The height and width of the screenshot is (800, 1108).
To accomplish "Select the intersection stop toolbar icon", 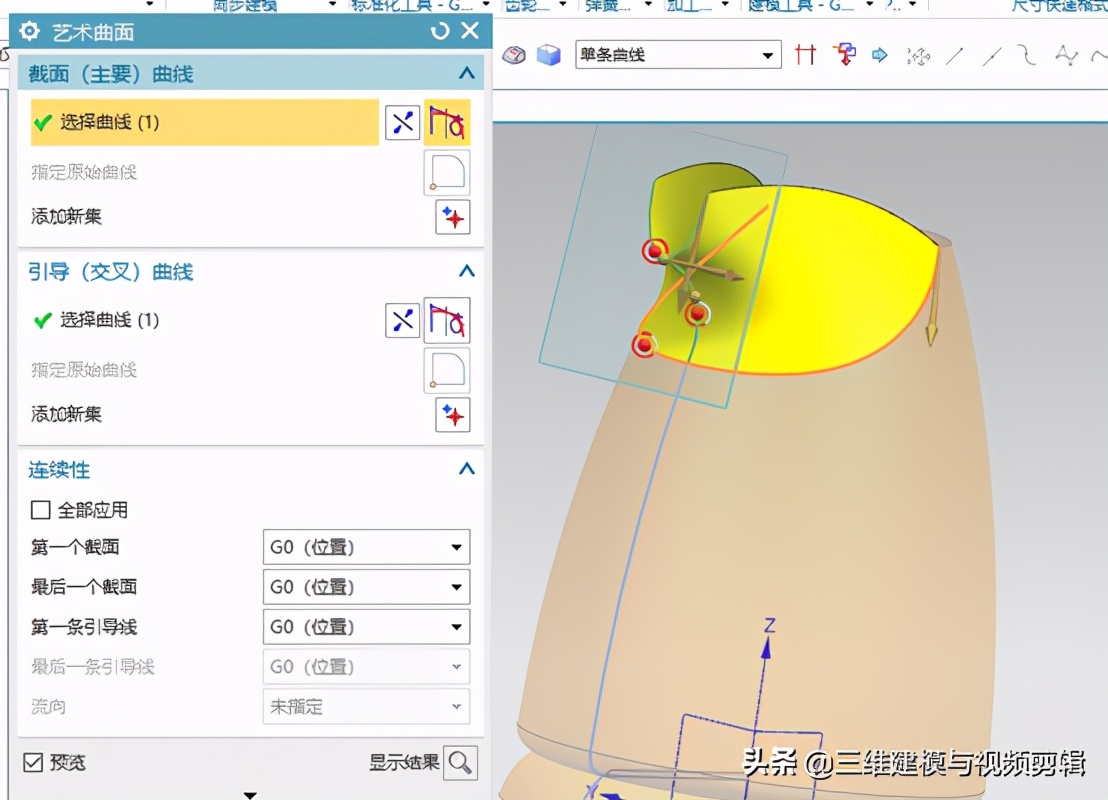I will tap(805, 55).
